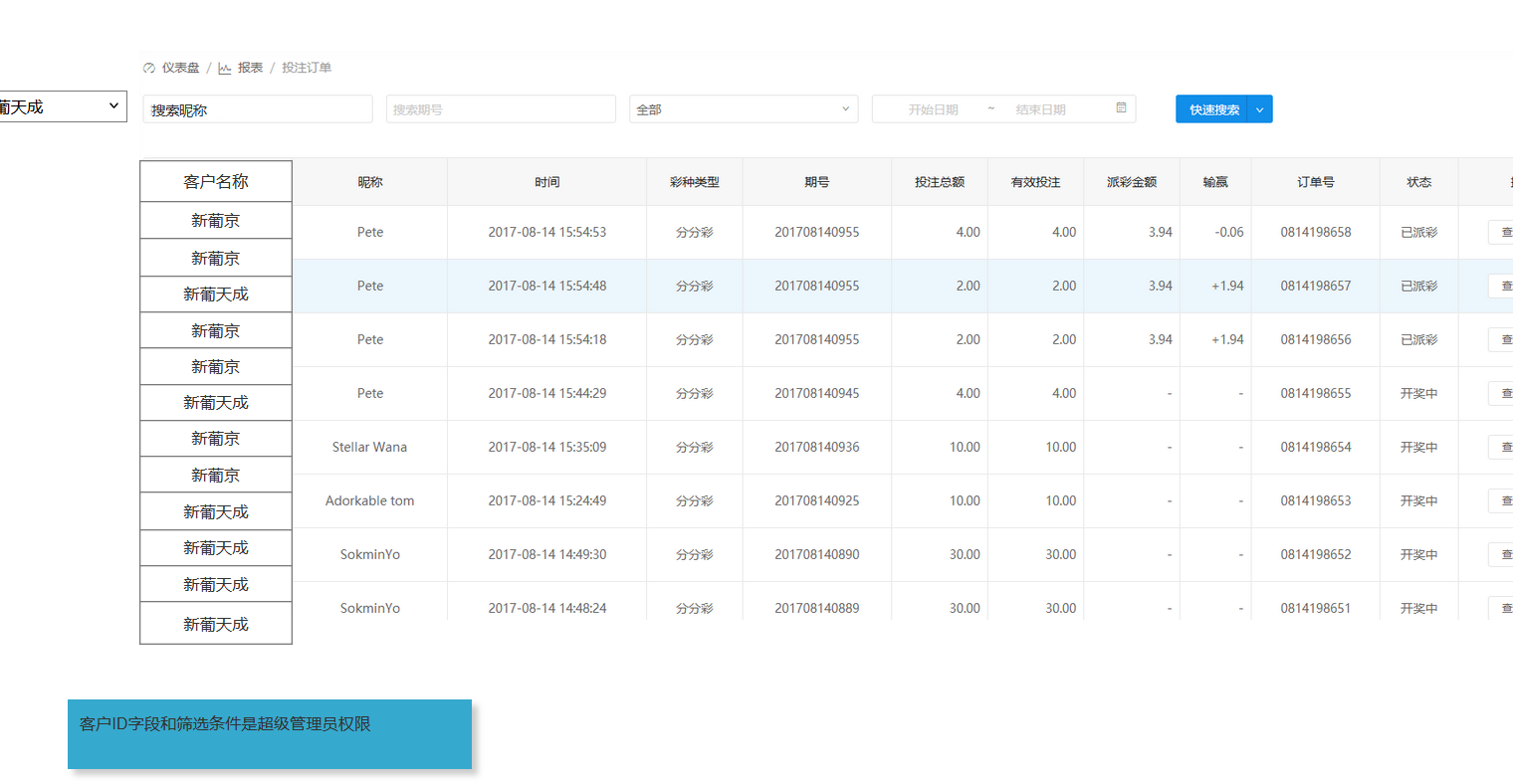Screen dimensions: 1513x784
Task: Click +1.94 in order 0814198657 row
Action: click(1227, 286)
